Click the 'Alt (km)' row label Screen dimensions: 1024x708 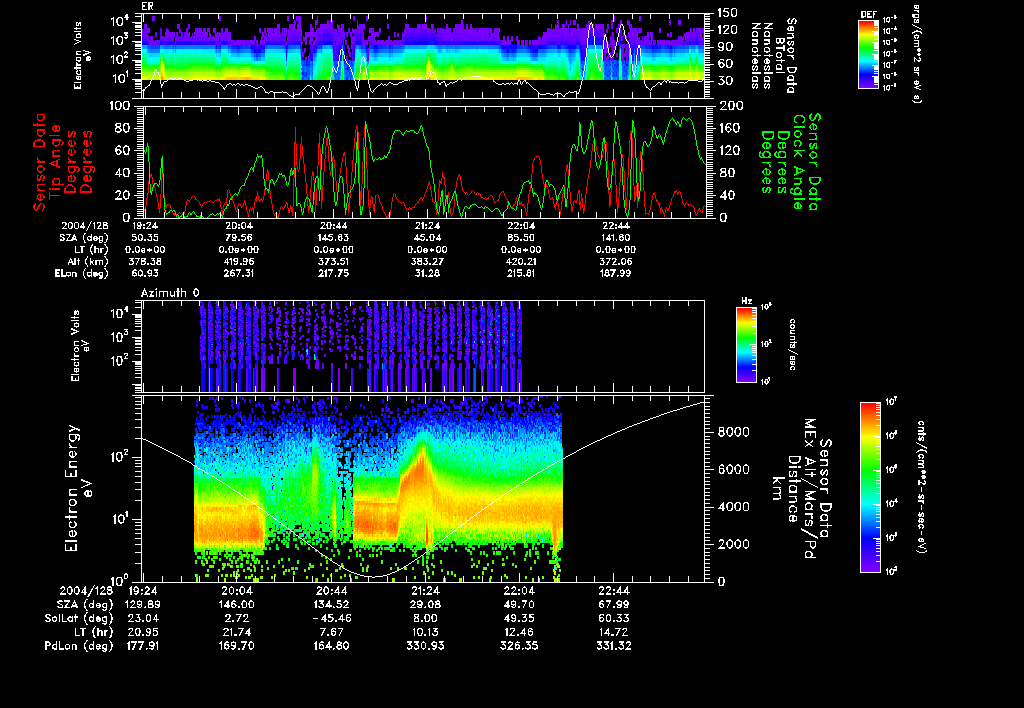pyautogui.click(x=87, y=261)
